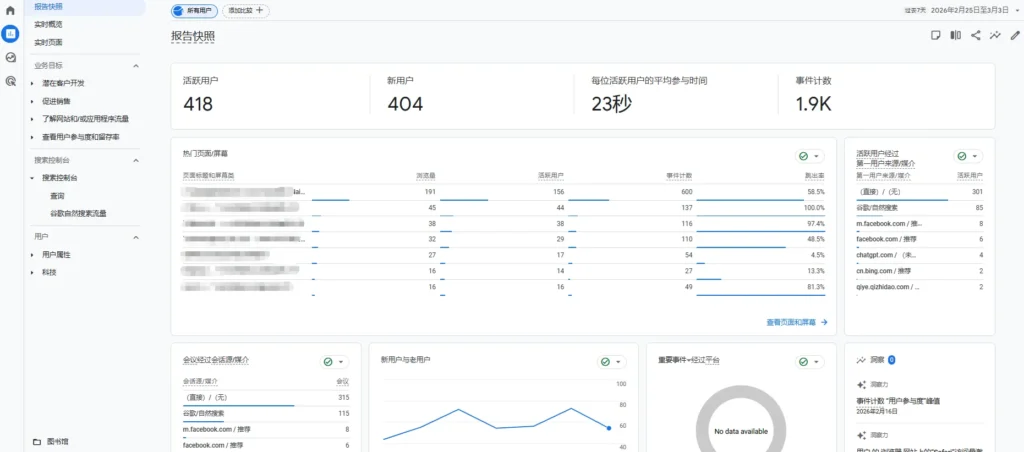Click green check status icon of 新用户与老用户 card
Screen dimensions: 1024x452
[605, 362]
